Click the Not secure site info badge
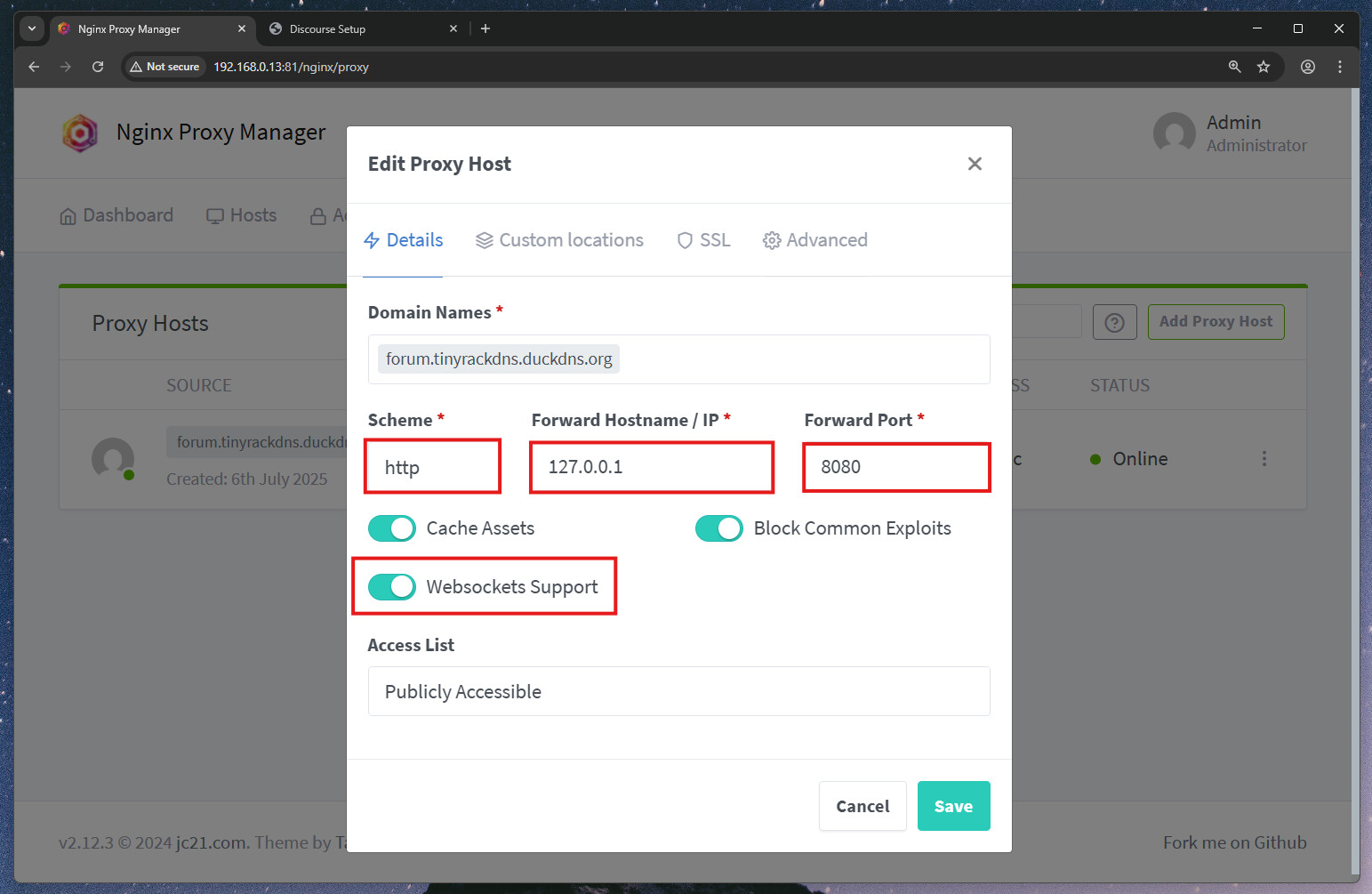The width and height of the screenshot is (1372, 894). 164,67
